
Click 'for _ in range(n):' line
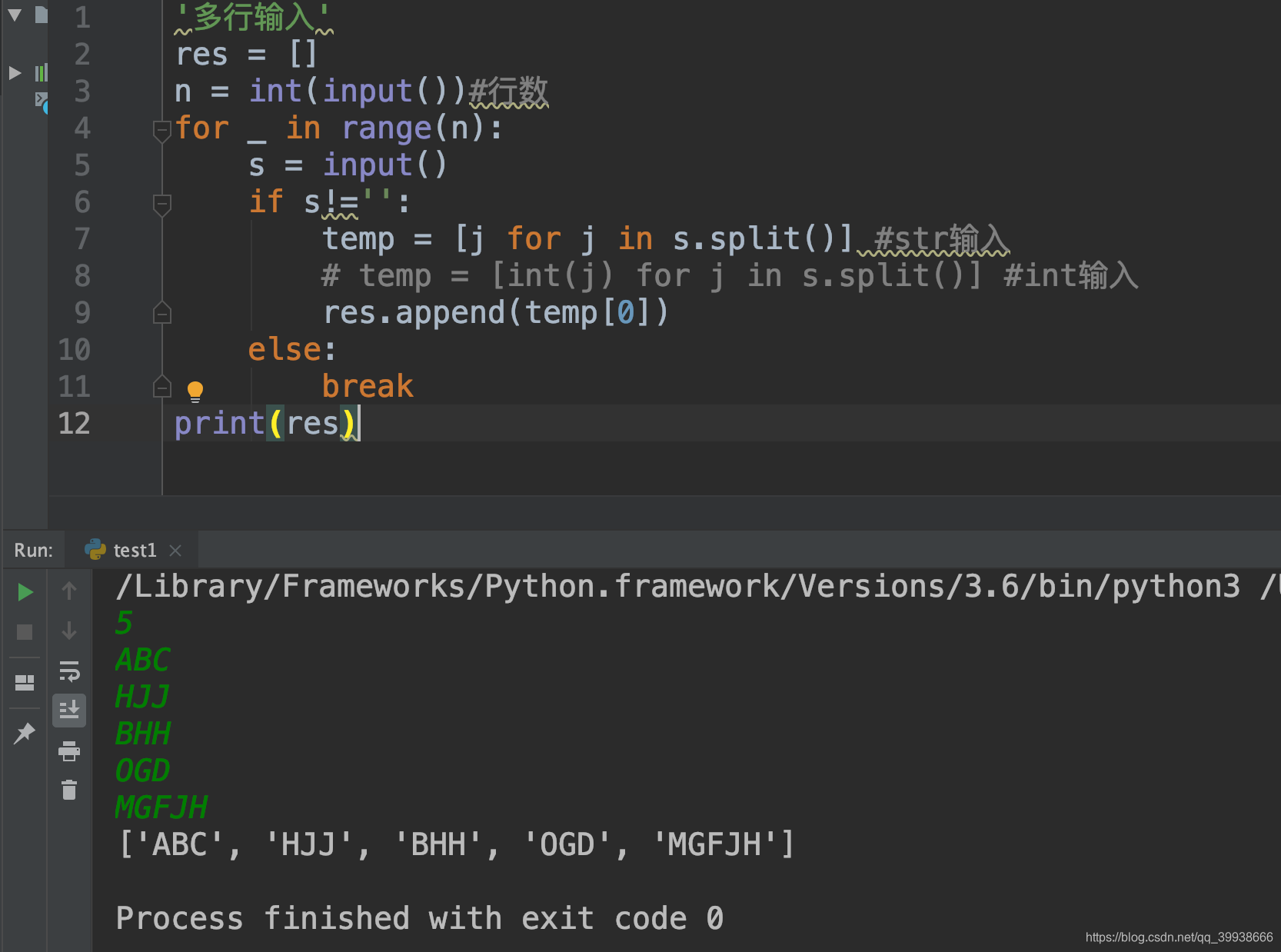[x=338, y=128]
